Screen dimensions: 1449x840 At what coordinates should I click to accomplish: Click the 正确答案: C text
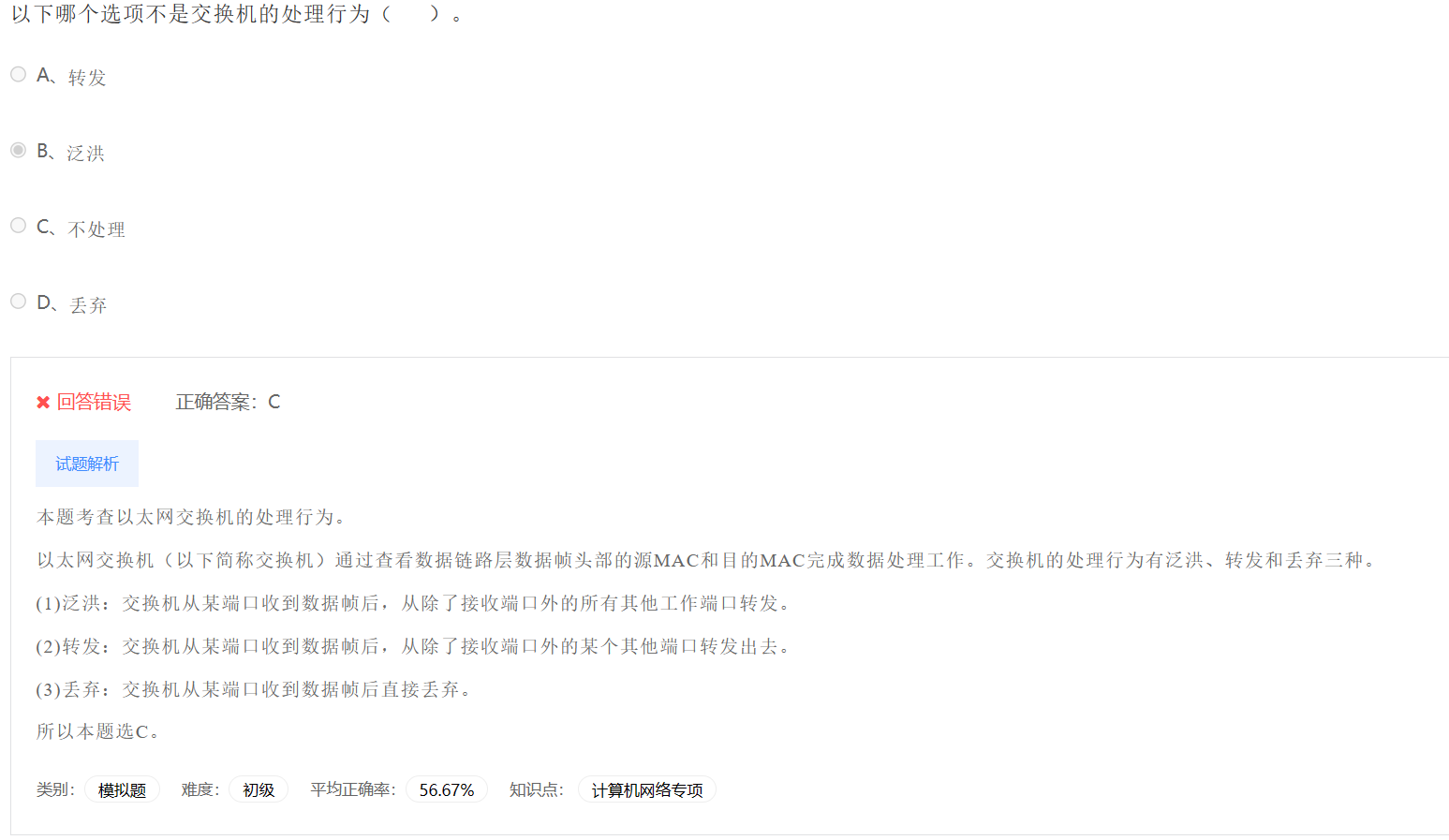(x=228, y=403)
